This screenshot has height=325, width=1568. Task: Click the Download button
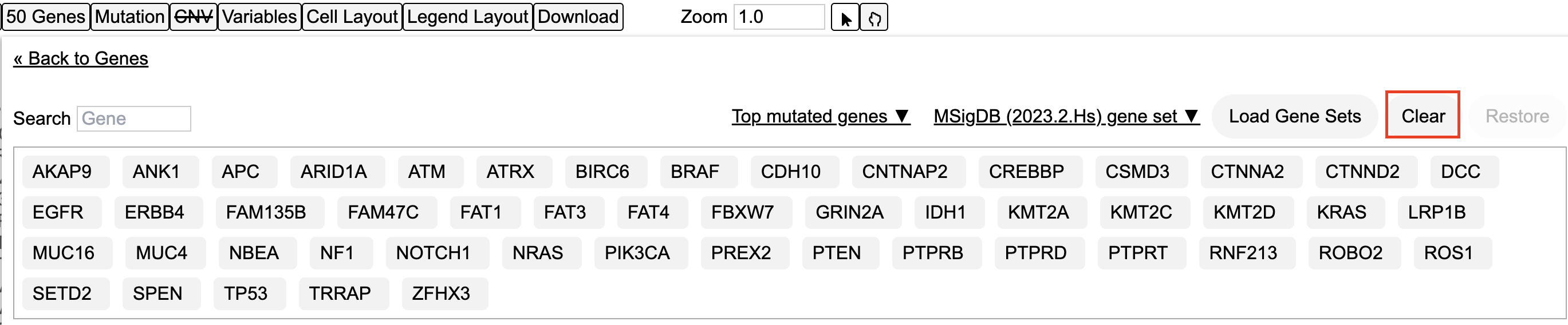click(578, 17)
